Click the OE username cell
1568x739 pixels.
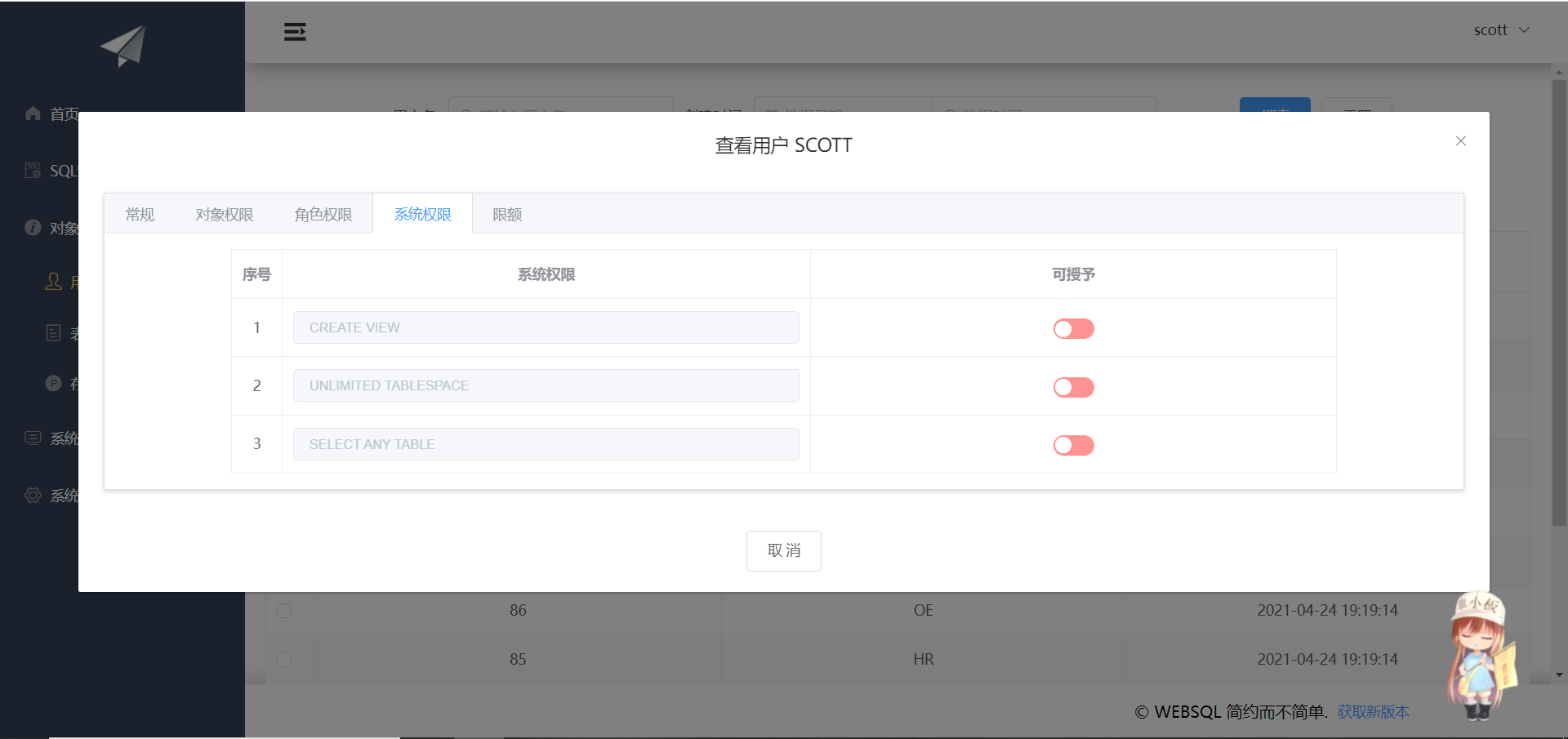(x=924, y=611)
